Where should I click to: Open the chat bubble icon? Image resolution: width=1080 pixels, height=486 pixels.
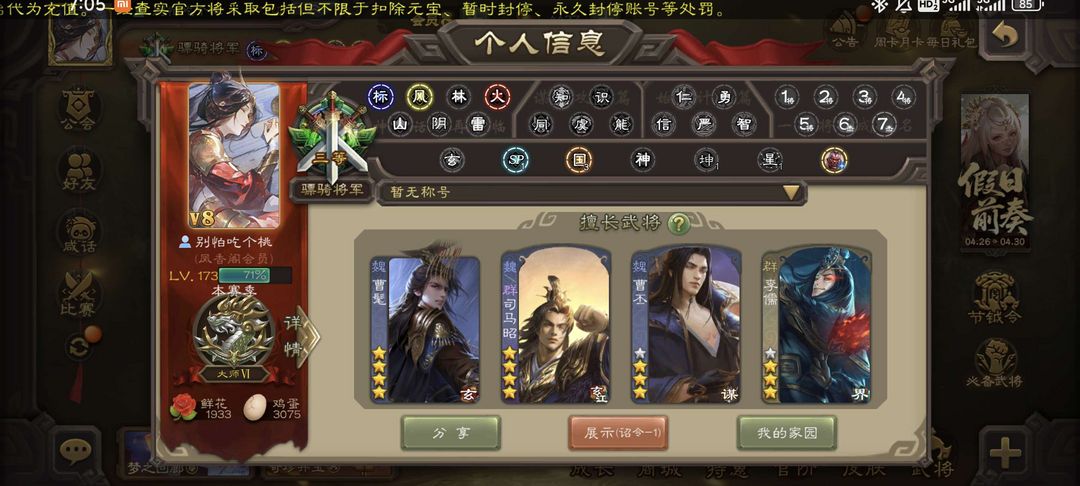[x=75, y=452]
